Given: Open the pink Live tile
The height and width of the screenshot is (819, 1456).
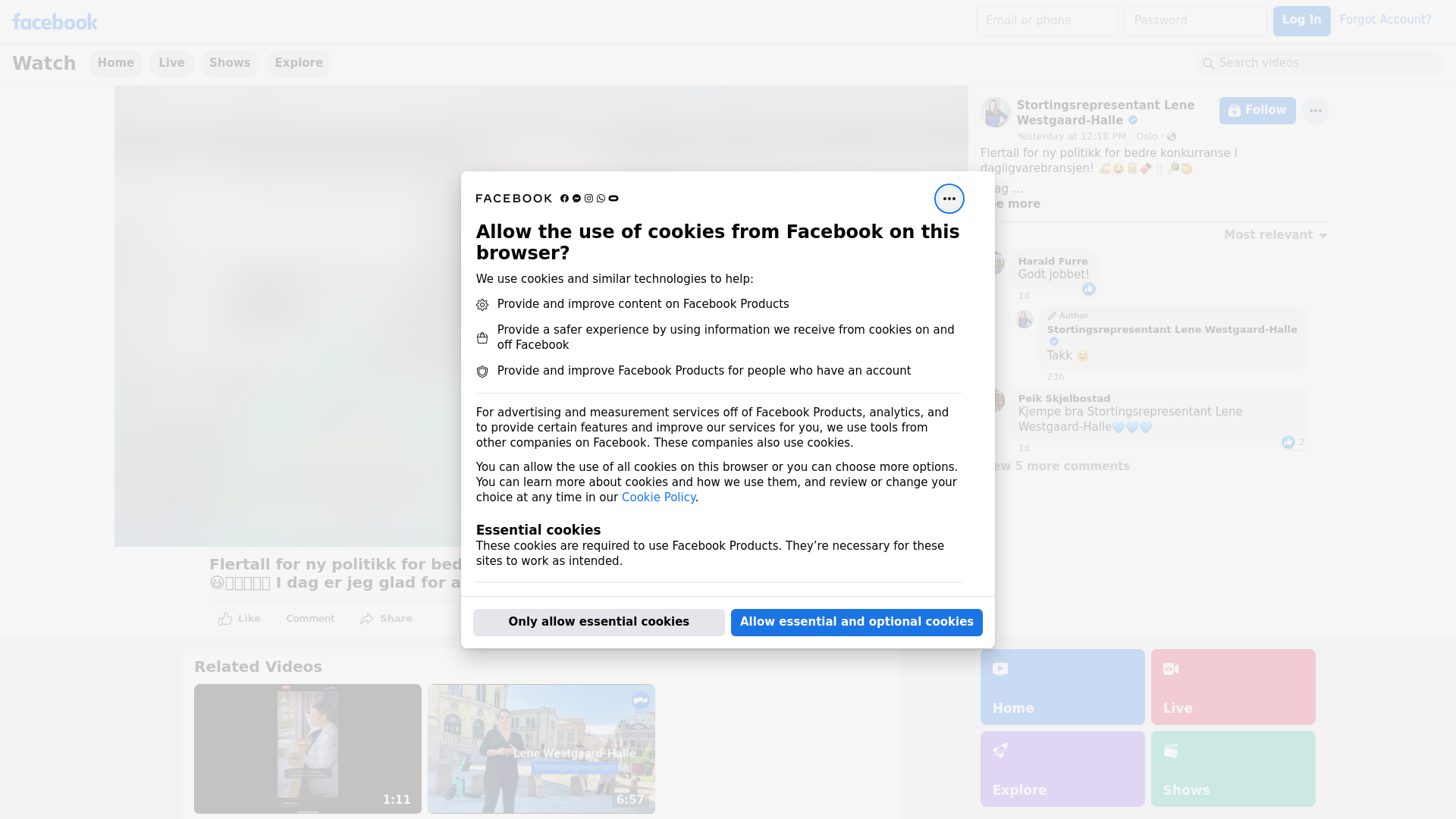Looking at the screenshot, I should (x=1233, y=687).
